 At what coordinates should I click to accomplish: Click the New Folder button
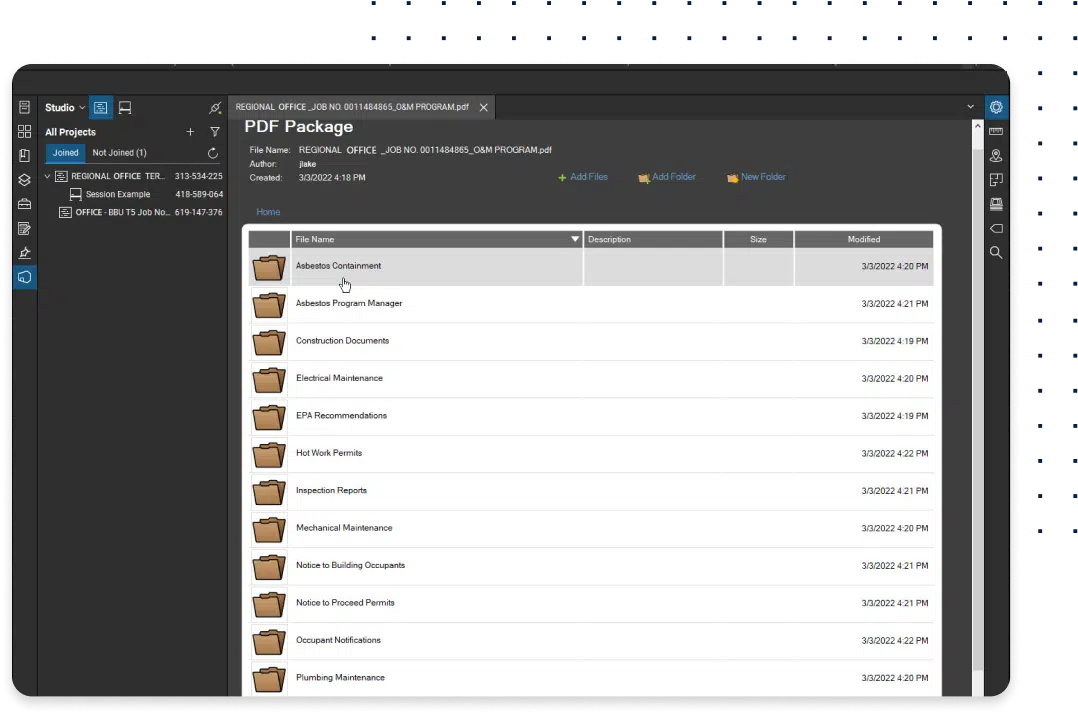click(x=756, y=177)
